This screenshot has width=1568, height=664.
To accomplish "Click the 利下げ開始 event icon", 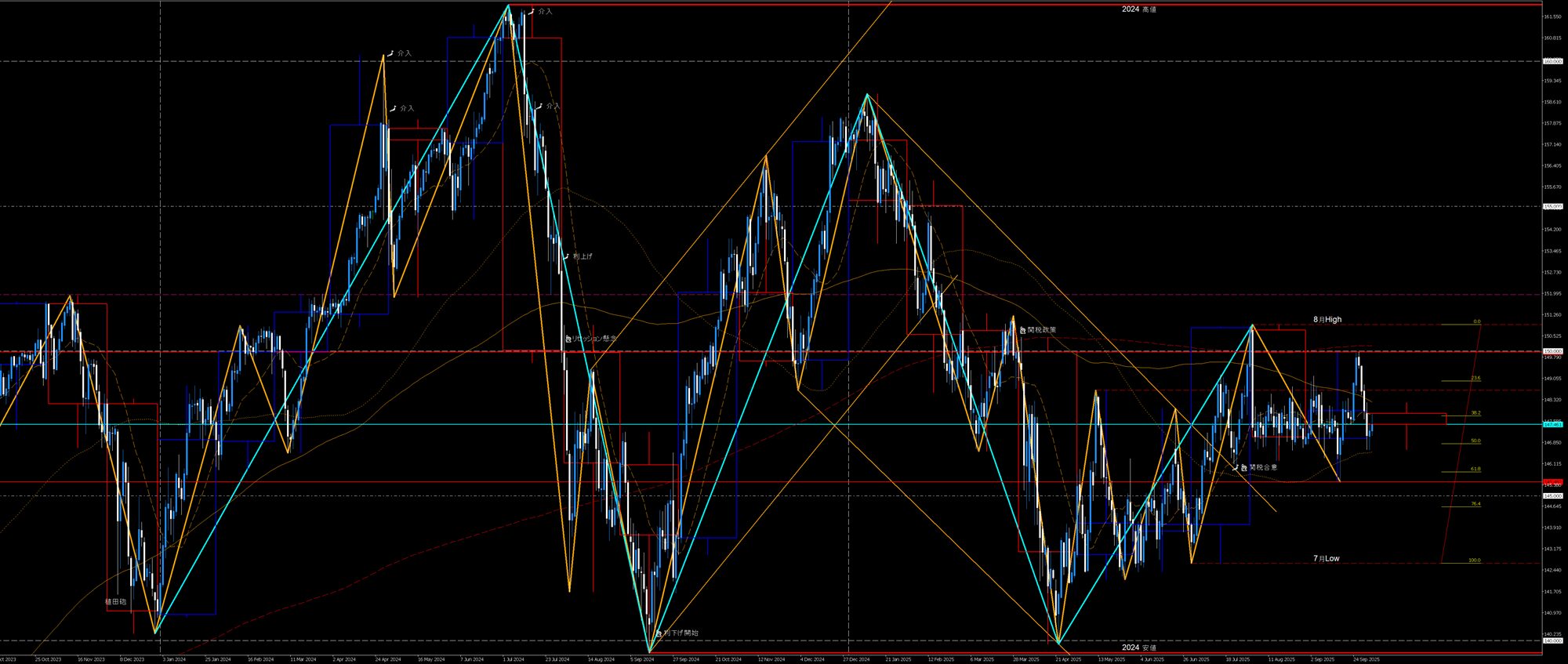I will point(658,633).
